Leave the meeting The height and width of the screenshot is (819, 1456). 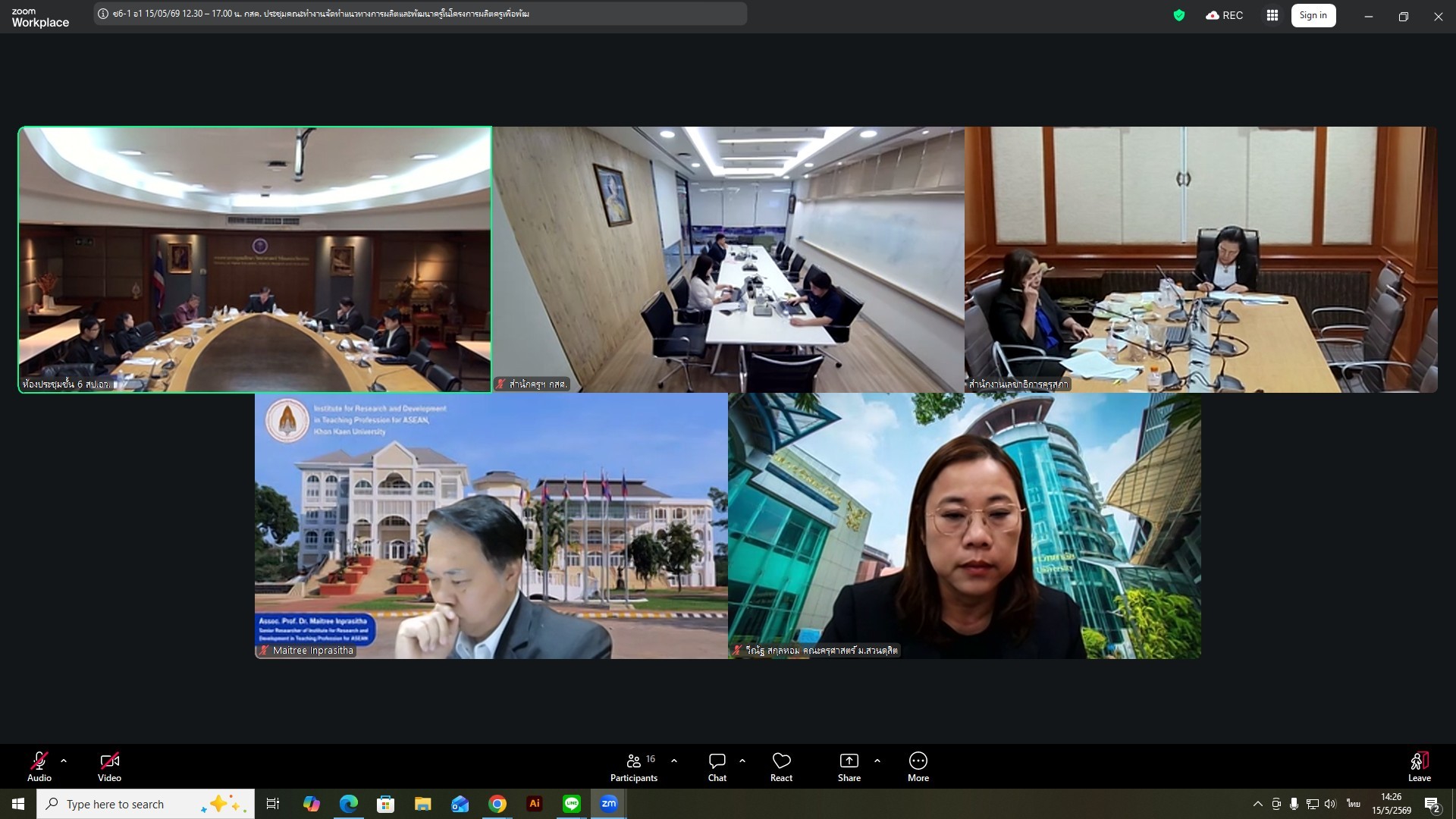click(1420, 766)
